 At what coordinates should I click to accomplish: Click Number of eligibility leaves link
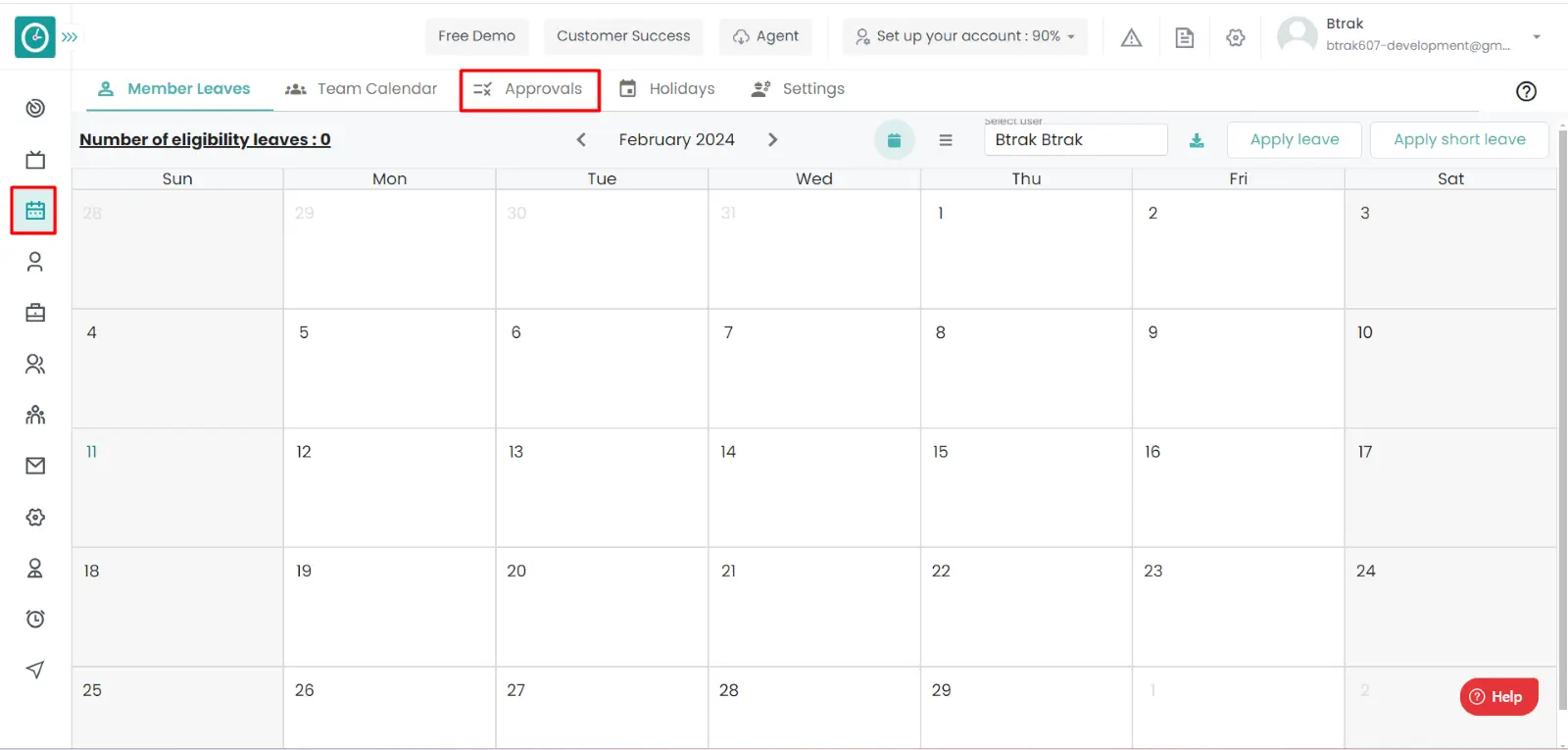[x=205, y=139]
